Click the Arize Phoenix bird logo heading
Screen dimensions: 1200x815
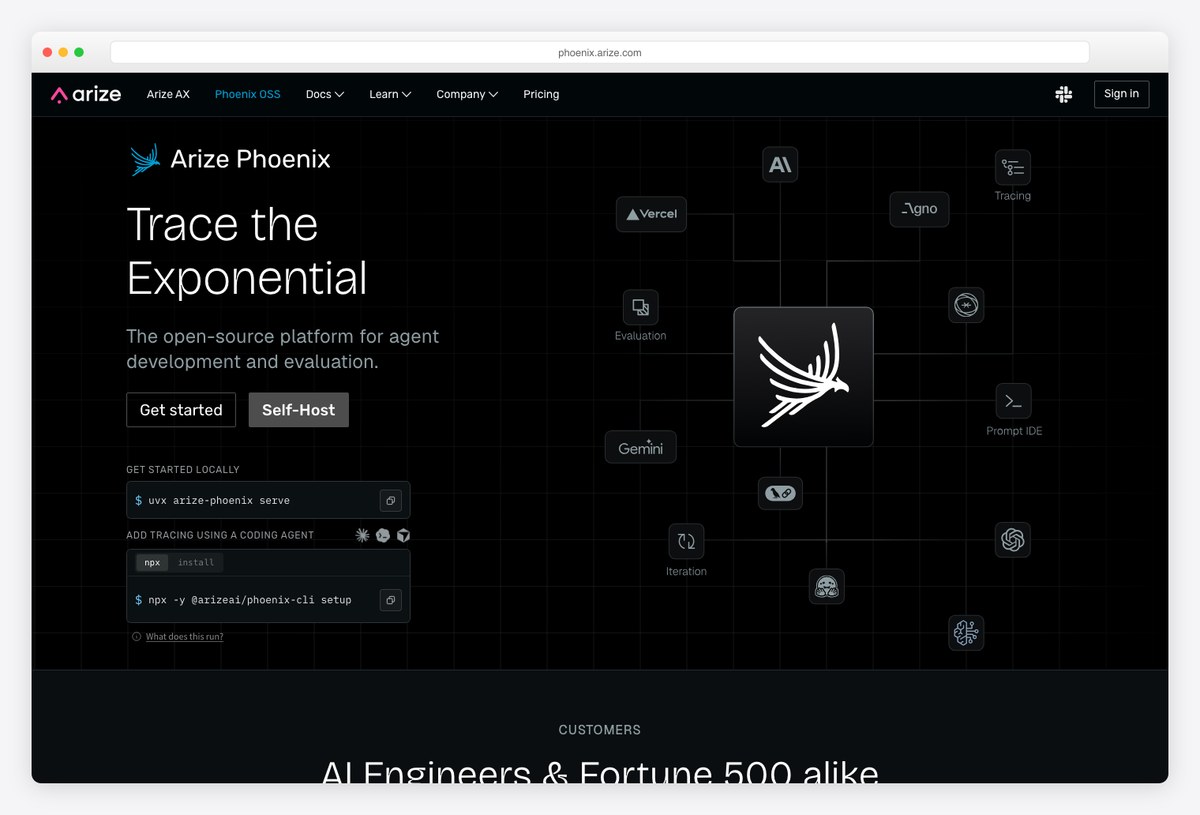click(230, 159)
